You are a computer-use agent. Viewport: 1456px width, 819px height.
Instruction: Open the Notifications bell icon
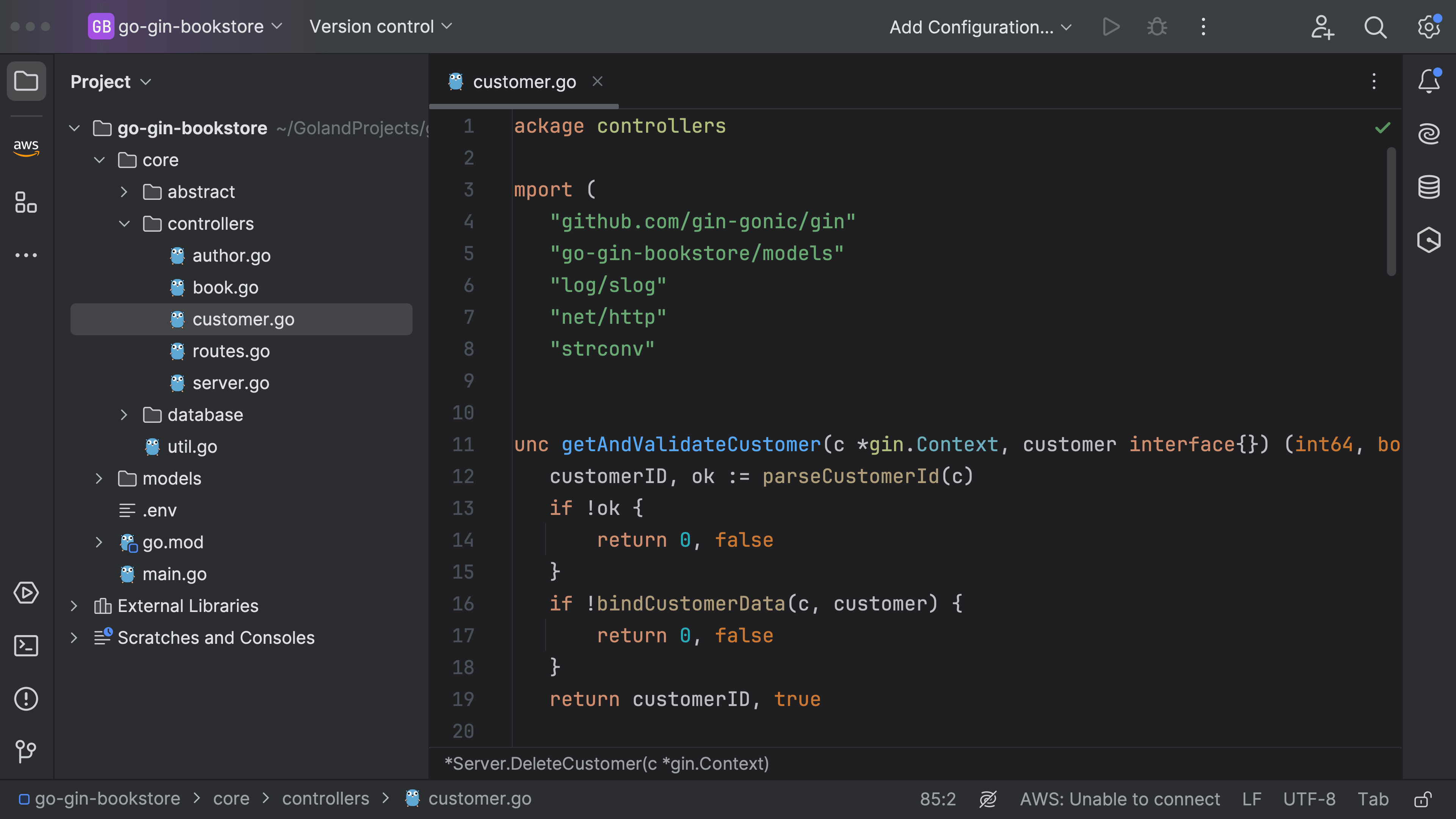1429,81
